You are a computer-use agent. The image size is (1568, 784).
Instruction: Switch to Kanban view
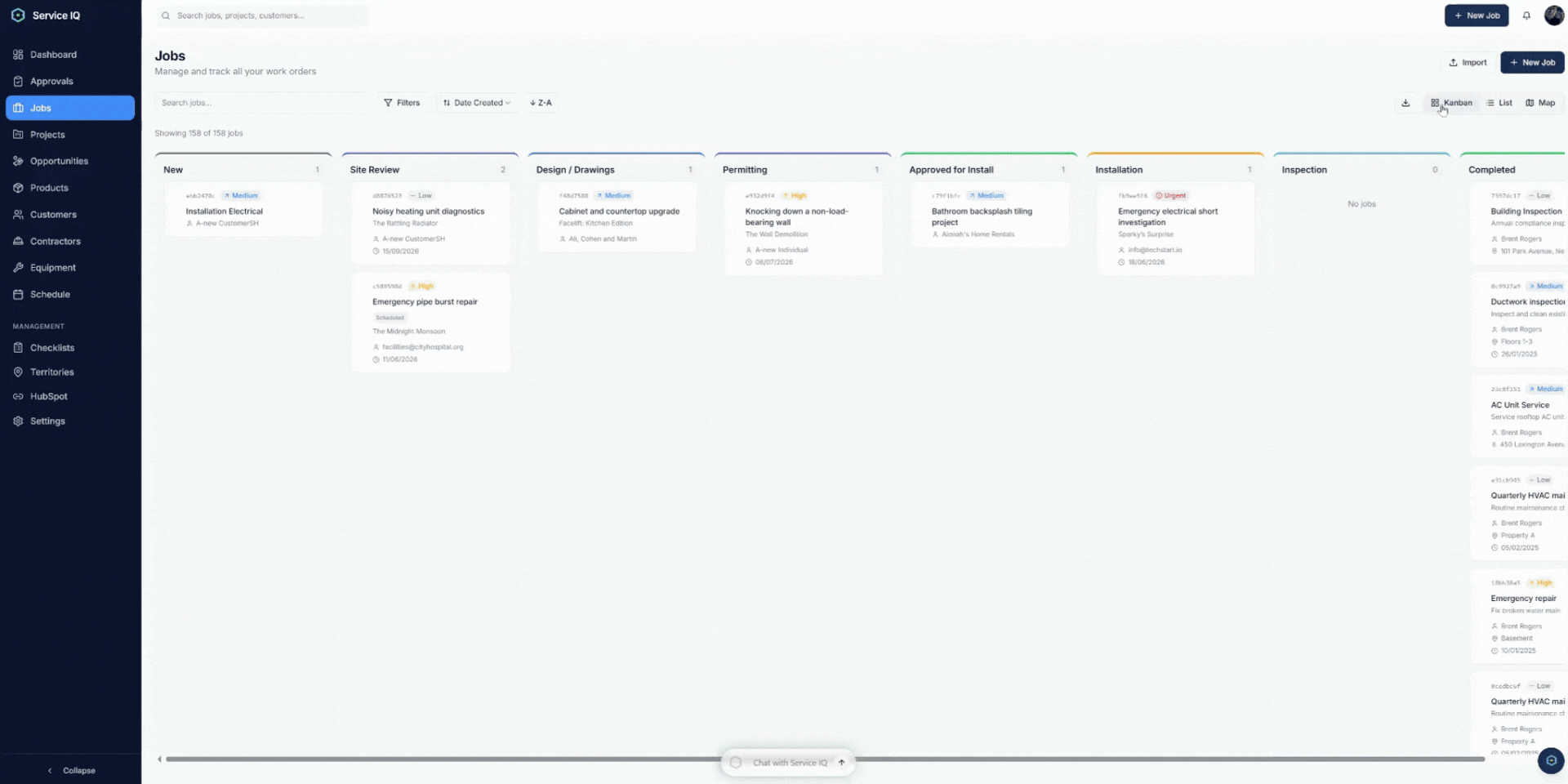tap(1451, 103)
